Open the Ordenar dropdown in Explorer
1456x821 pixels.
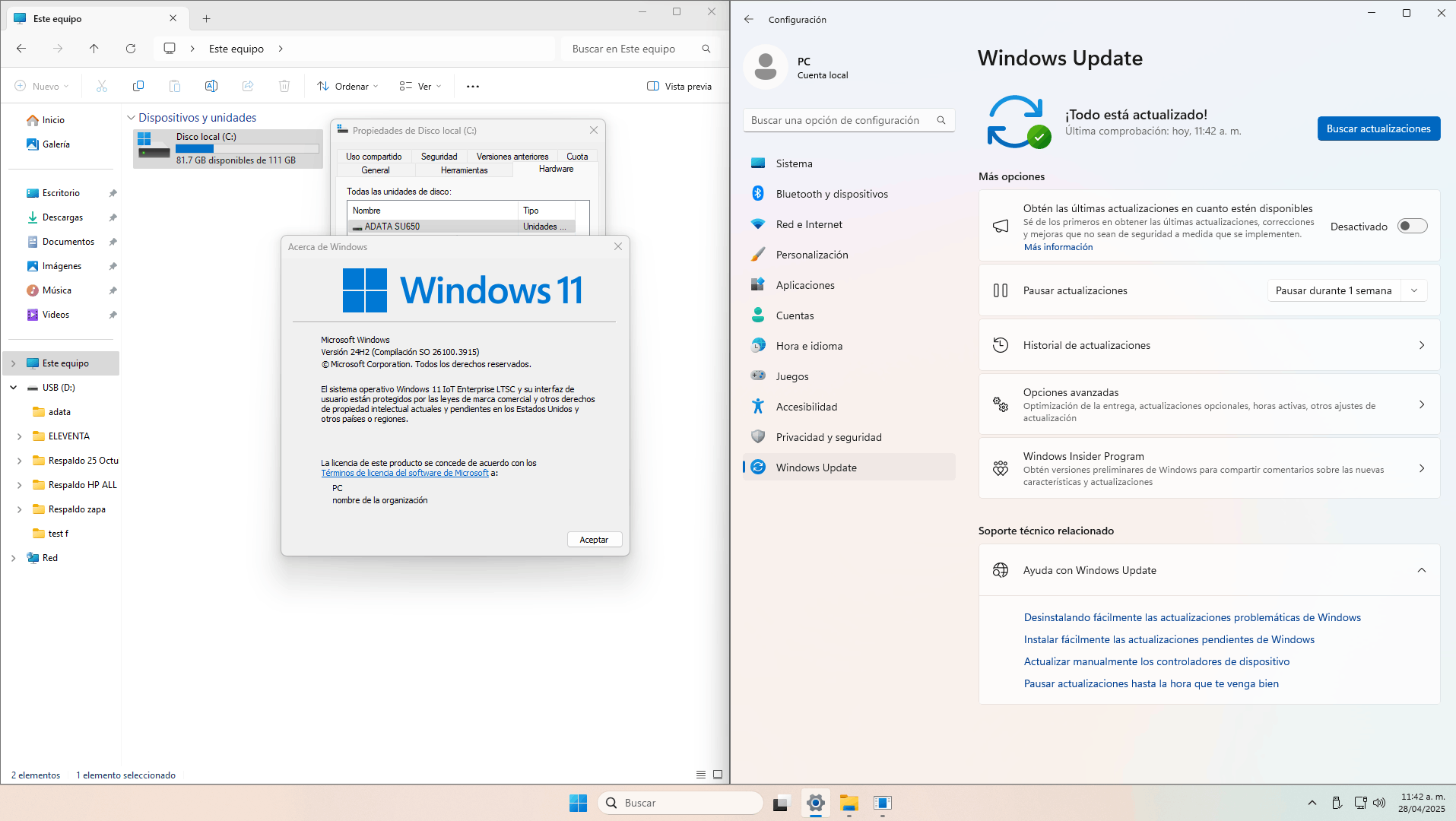coord(347,87)
